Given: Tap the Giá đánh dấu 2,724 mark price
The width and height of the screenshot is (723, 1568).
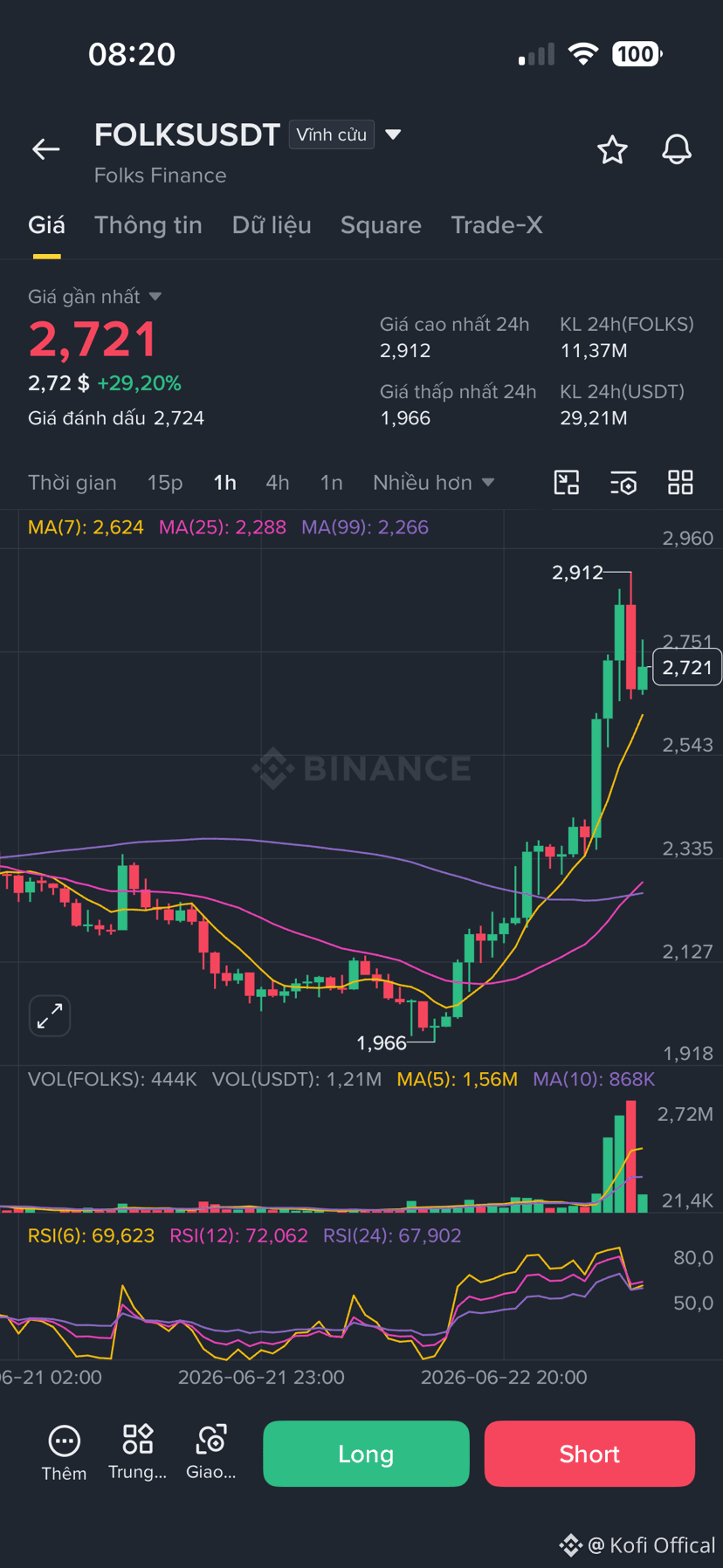Looking at the screenshot, I should (x=116, y=418).
